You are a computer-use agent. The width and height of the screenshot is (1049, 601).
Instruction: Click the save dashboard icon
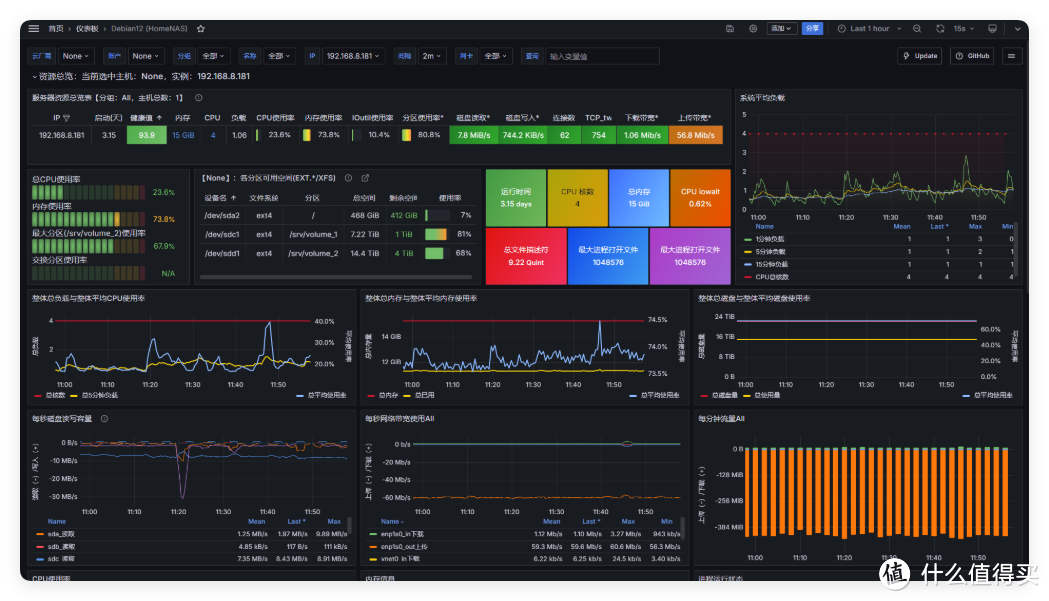730,29
